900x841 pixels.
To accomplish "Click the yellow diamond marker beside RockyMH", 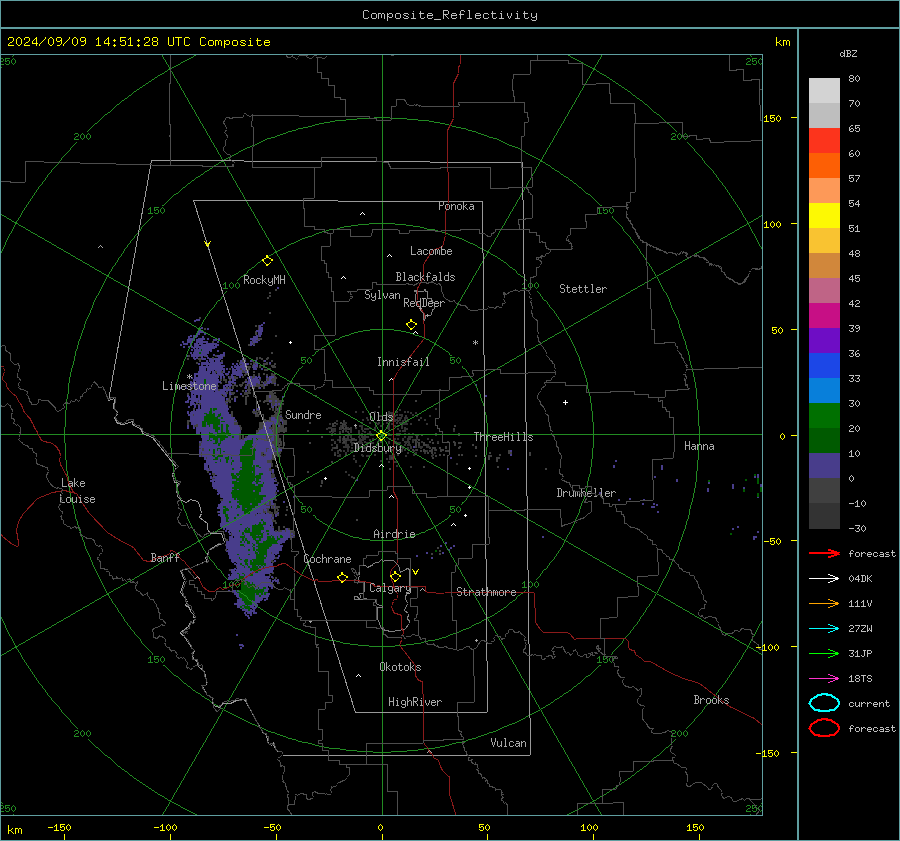I will pyautogui.click(x=267, y=261).
